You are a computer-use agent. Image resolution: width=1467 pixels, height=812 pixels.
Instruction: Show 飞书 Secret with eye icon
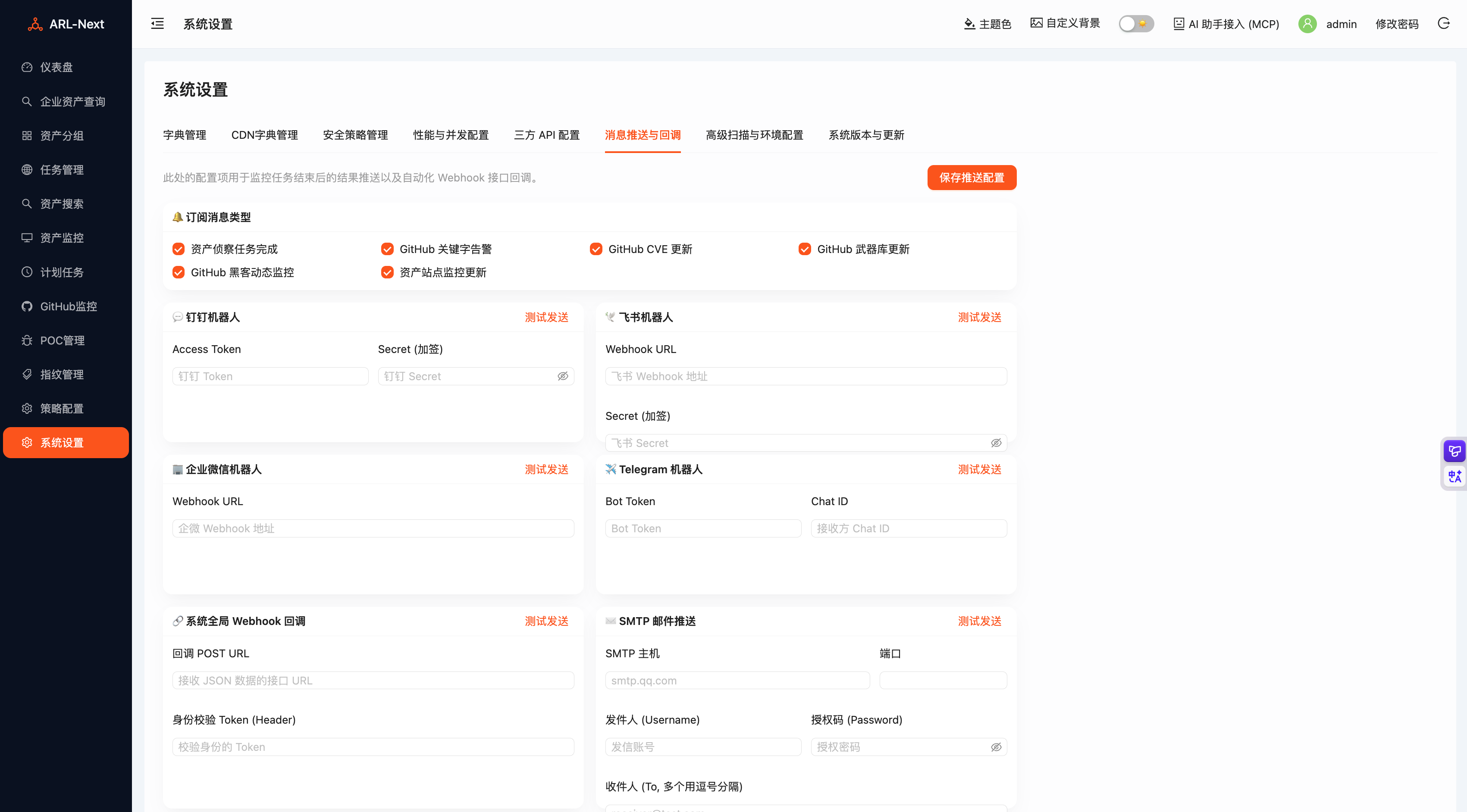(x=996, y=443)
